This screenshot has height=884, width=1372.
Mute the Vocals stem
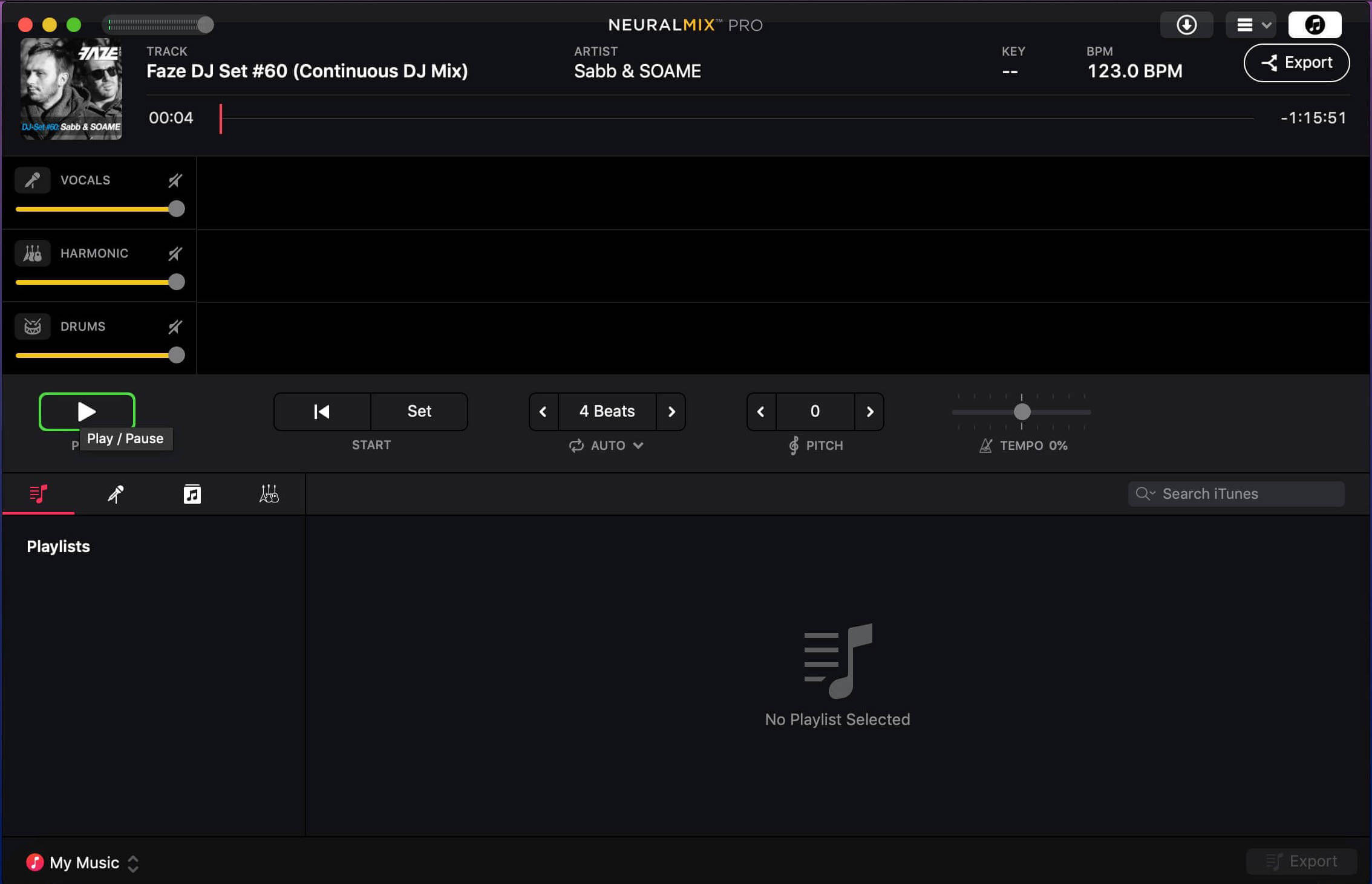[175, 180]
